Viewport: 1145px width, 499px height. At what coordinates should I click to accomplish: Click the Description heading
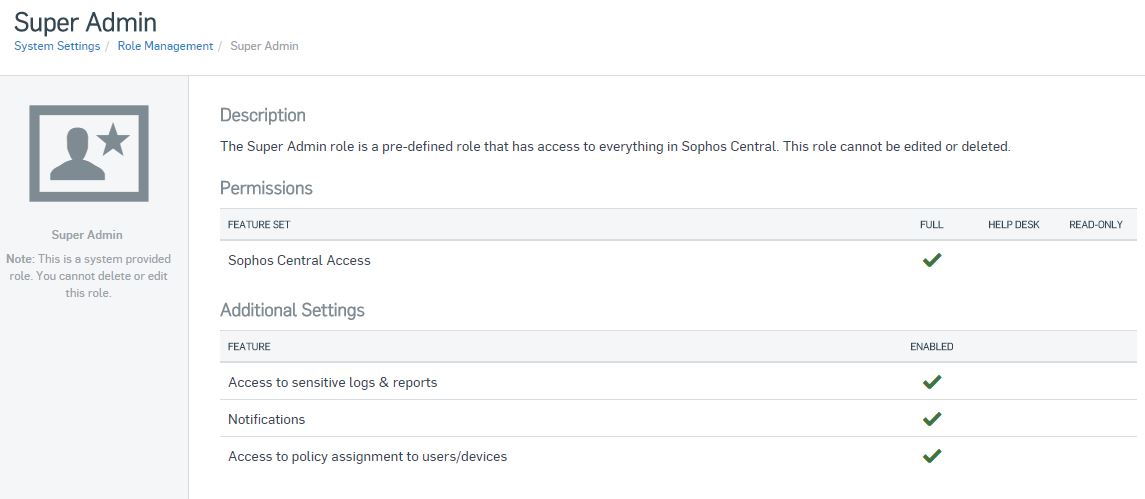(263, 115)
